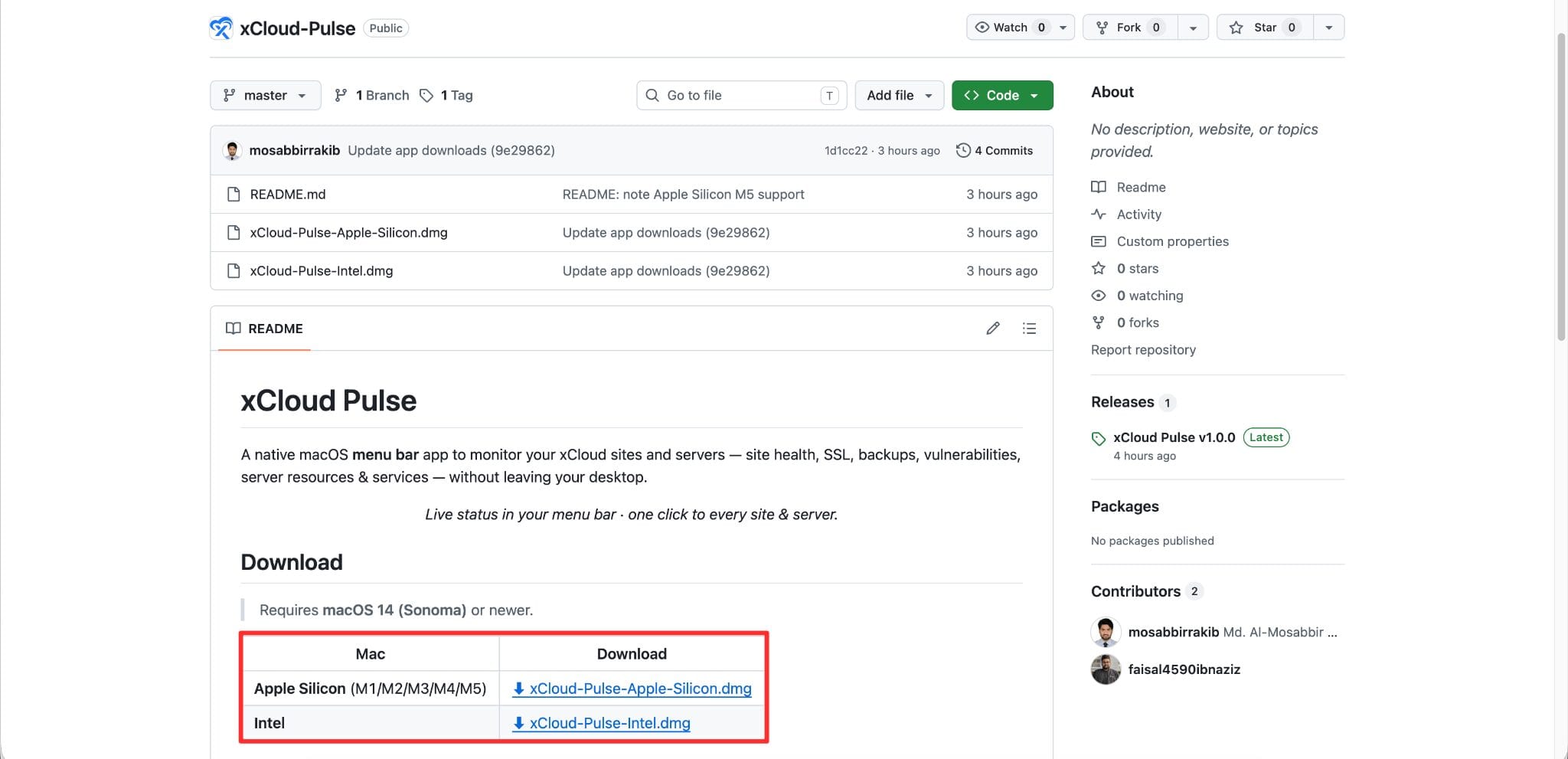
Task: Open the fork options dropdown arrow
Action: [x=1193, y=28]
